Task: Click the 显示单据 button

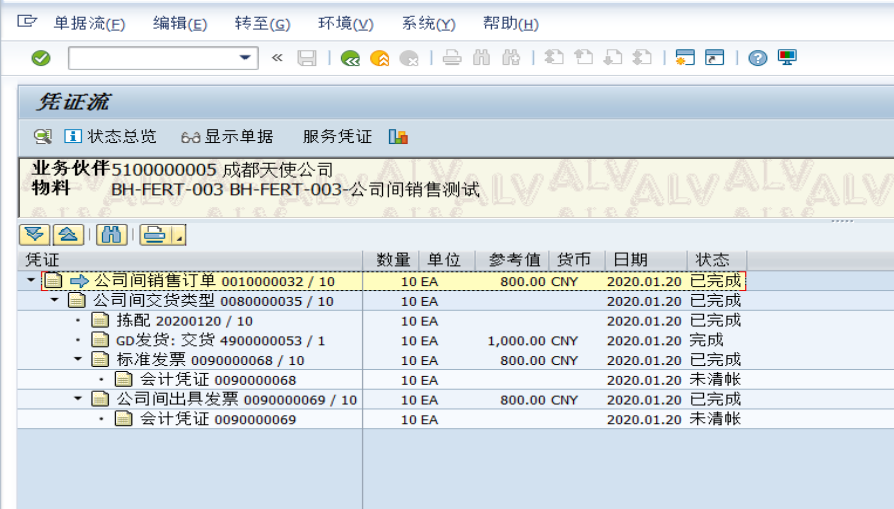Action: (227, 137)
